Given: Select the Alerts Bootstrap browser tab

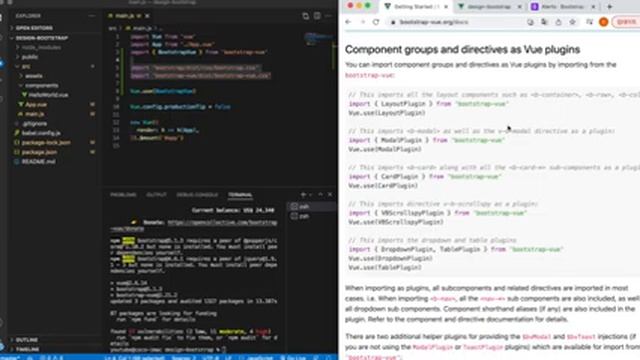Looking at the screenshot, I should click(562, 7).
